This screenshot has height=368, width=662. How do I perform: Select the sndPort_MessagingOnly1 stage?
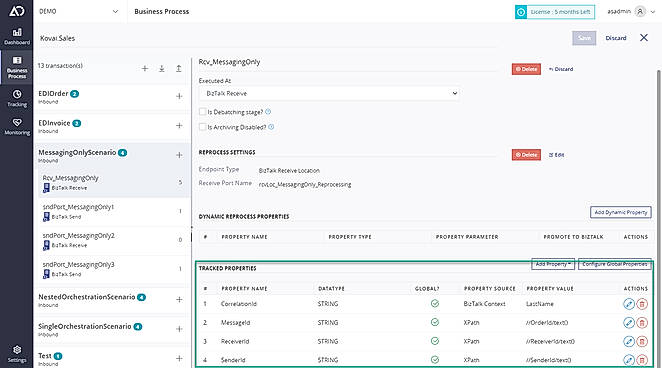112,212
